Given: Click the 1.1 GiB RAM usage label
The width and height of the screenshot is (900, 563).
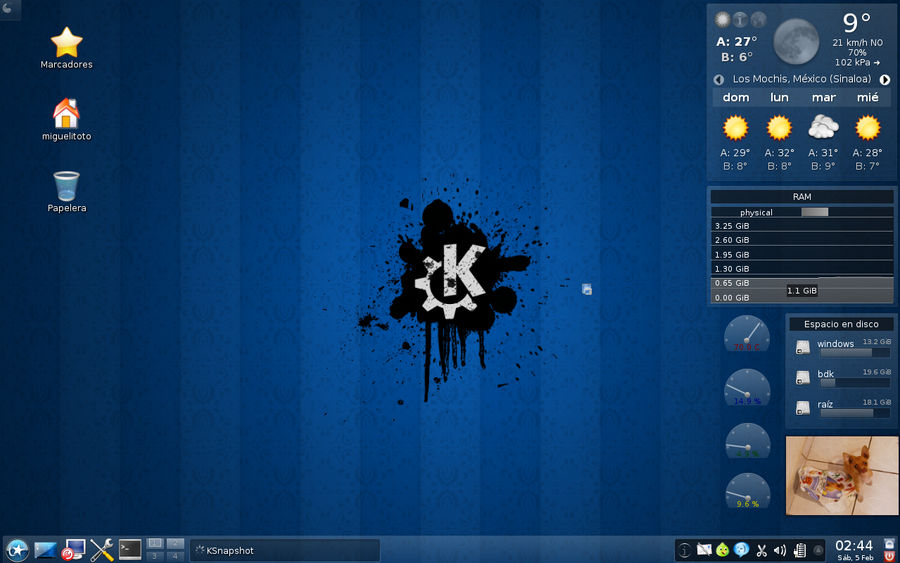Looking at the screenshot, I should [x=802, y=290].
